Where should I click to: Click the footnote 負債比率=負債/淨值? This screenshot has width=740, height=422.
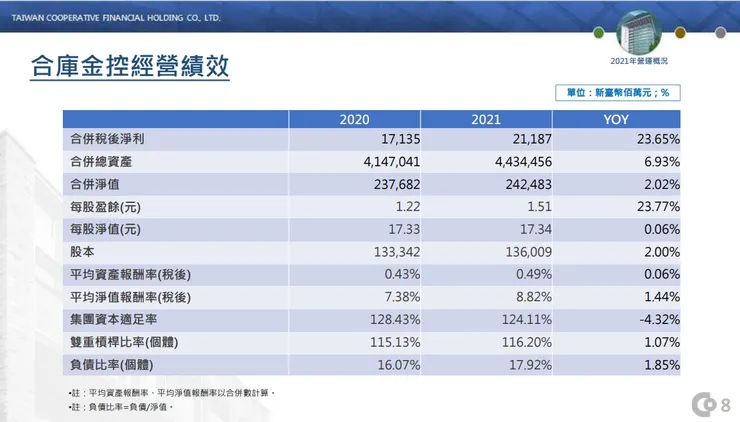(x=121, y=407)
